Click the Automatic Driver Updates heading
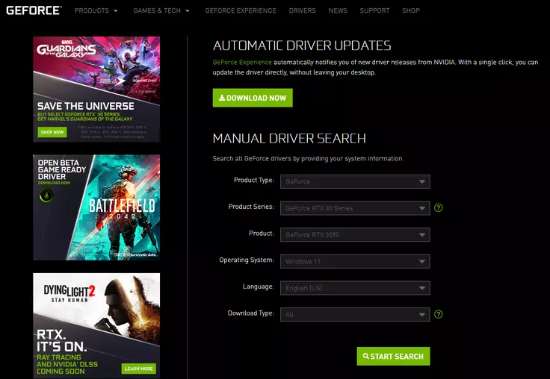This screenshot has width=550, height=379. pyautogui.click(x=302, y=46)
